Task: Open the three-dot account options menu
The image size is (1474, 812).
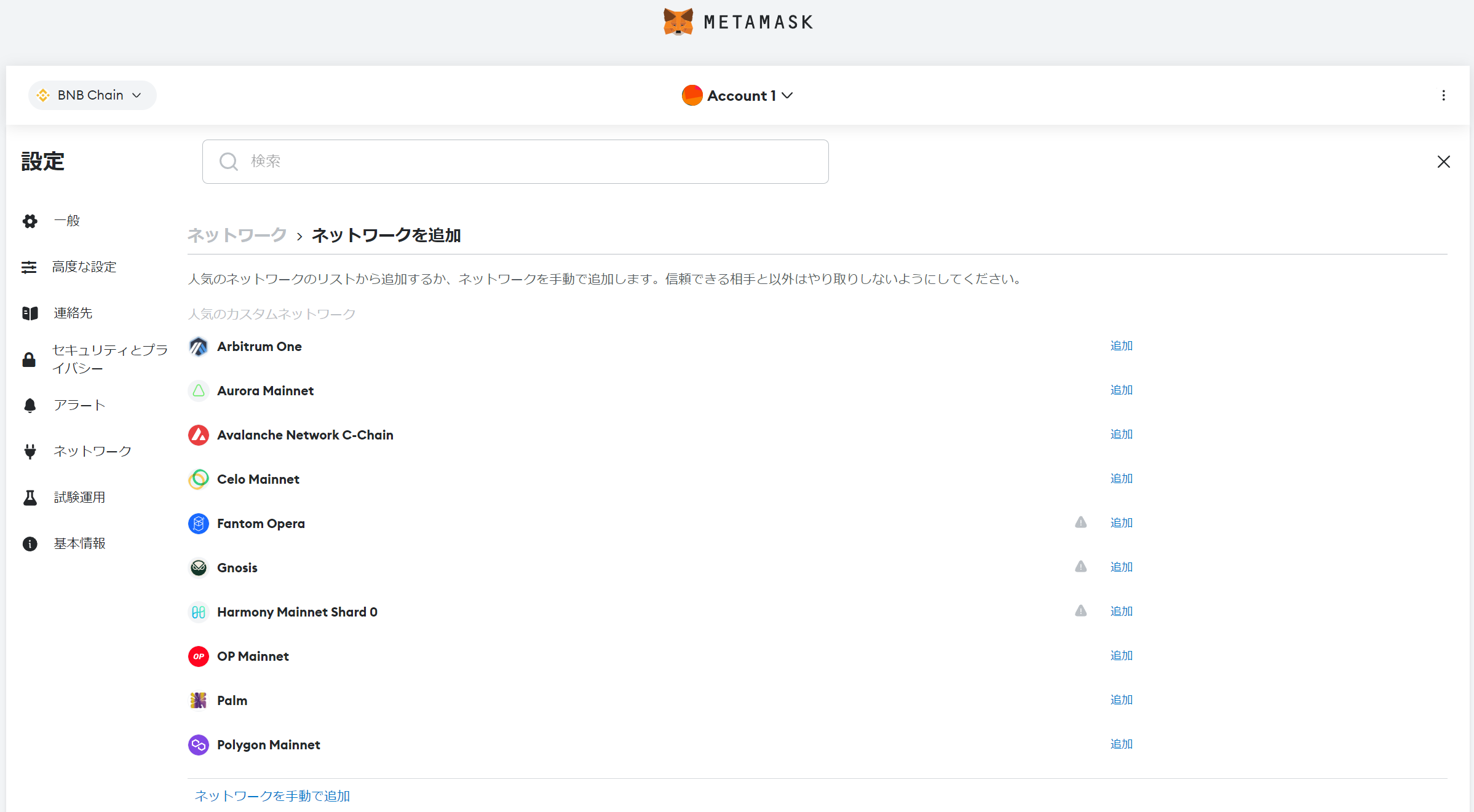Action: click(x=1443, y=95)
